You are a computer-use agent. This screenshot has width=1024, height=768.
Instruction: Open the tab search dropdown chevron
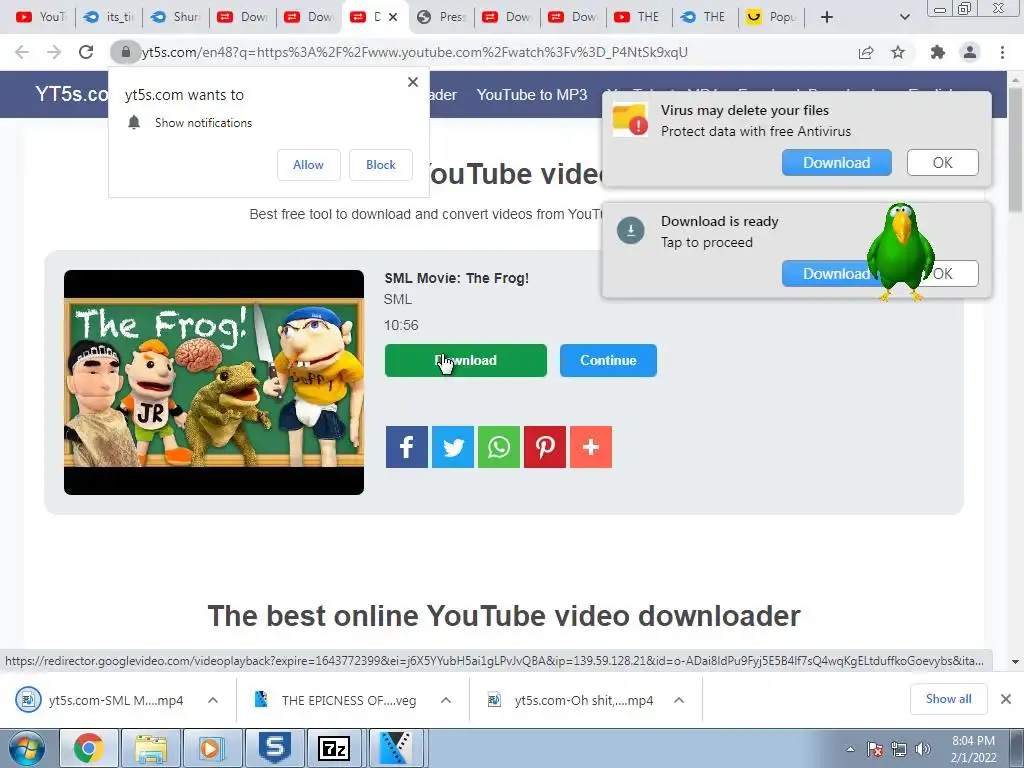point(904,17)
